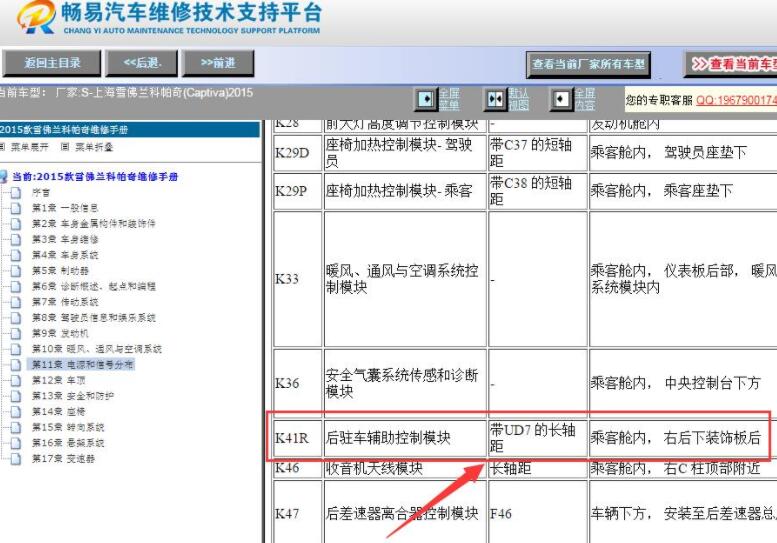Click the K41R table cell
Image resolution: width=777 pixels, height=543 pixels.
tap(298, 438)
